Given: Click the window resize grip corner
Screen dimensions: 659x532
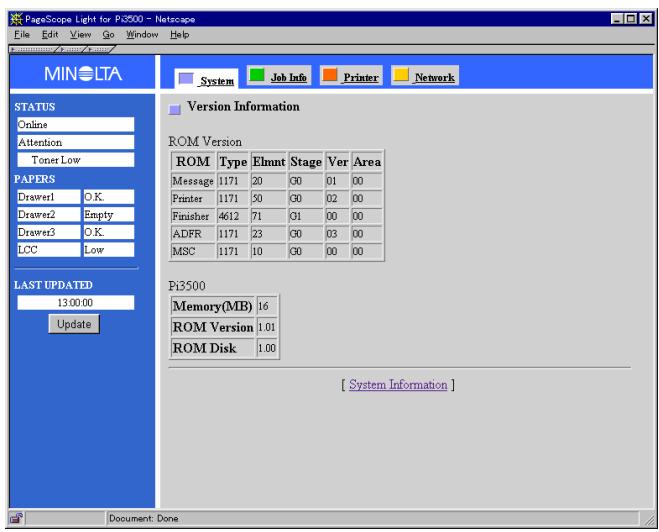Looking at the screenshot, I should [648, 520].
